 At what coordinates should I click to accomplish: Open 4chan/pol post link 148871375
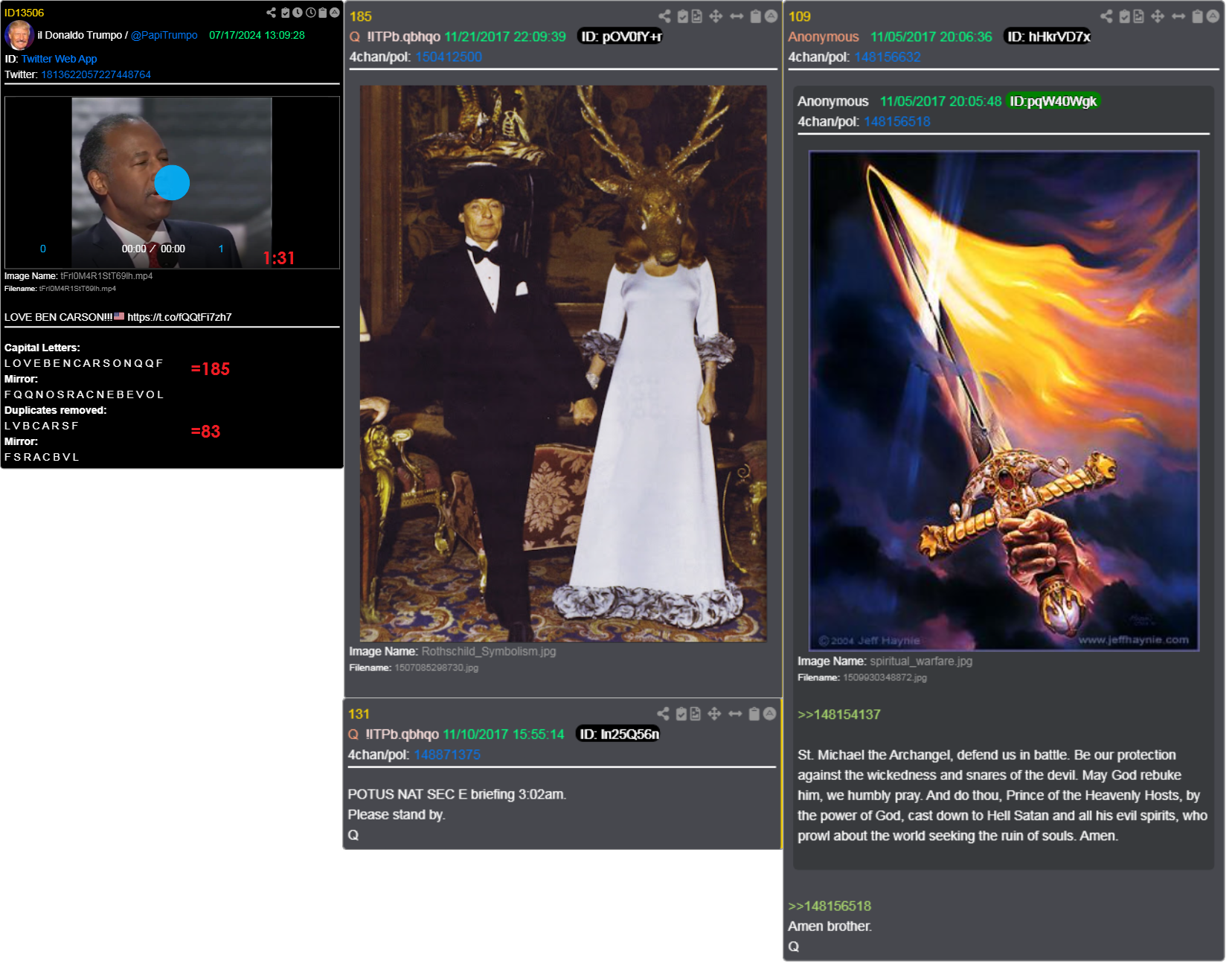pyautogui.click(x=447, y=755)
